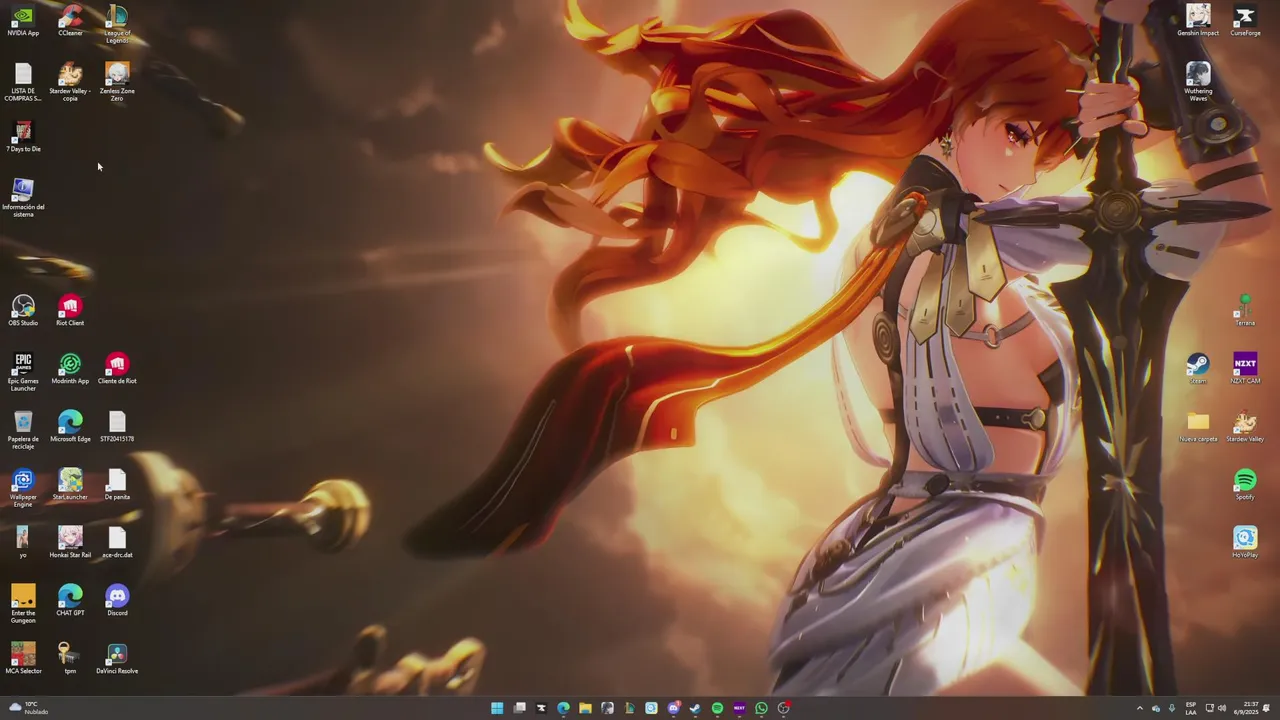Open the NVIDIA App desktop shortcut
The height and width of the screenshot is (720, 1280).
(x=23, y=21)
